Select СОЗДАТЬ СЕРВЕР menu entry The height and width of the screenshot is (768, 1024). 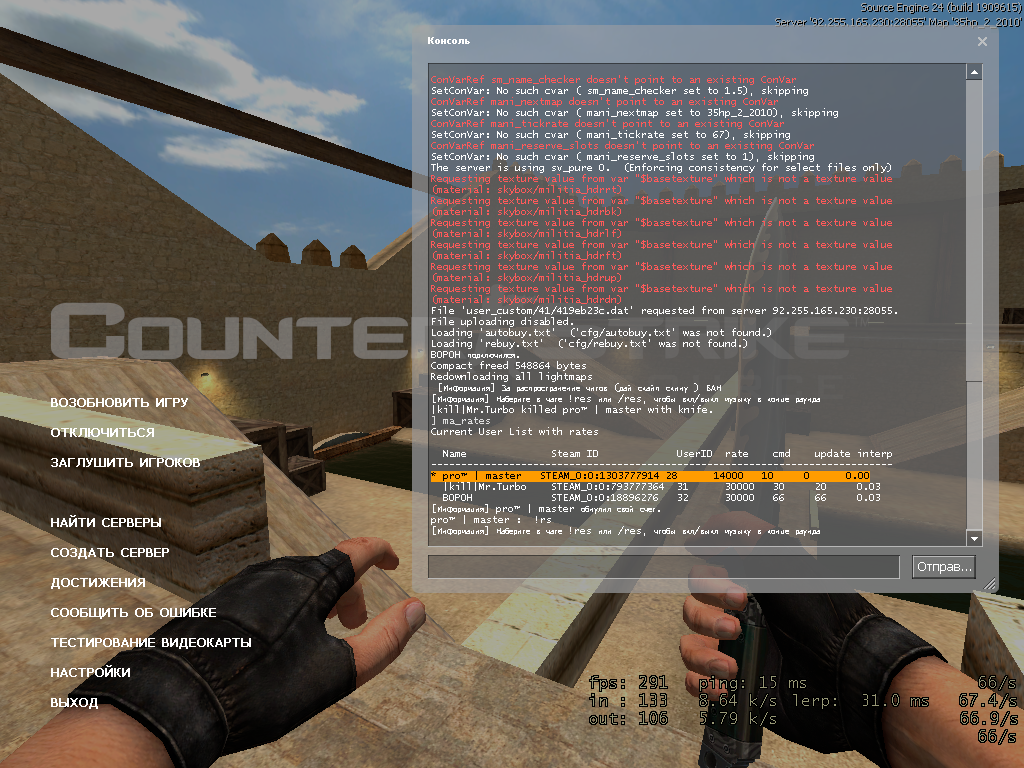click(x=110, y=552)
